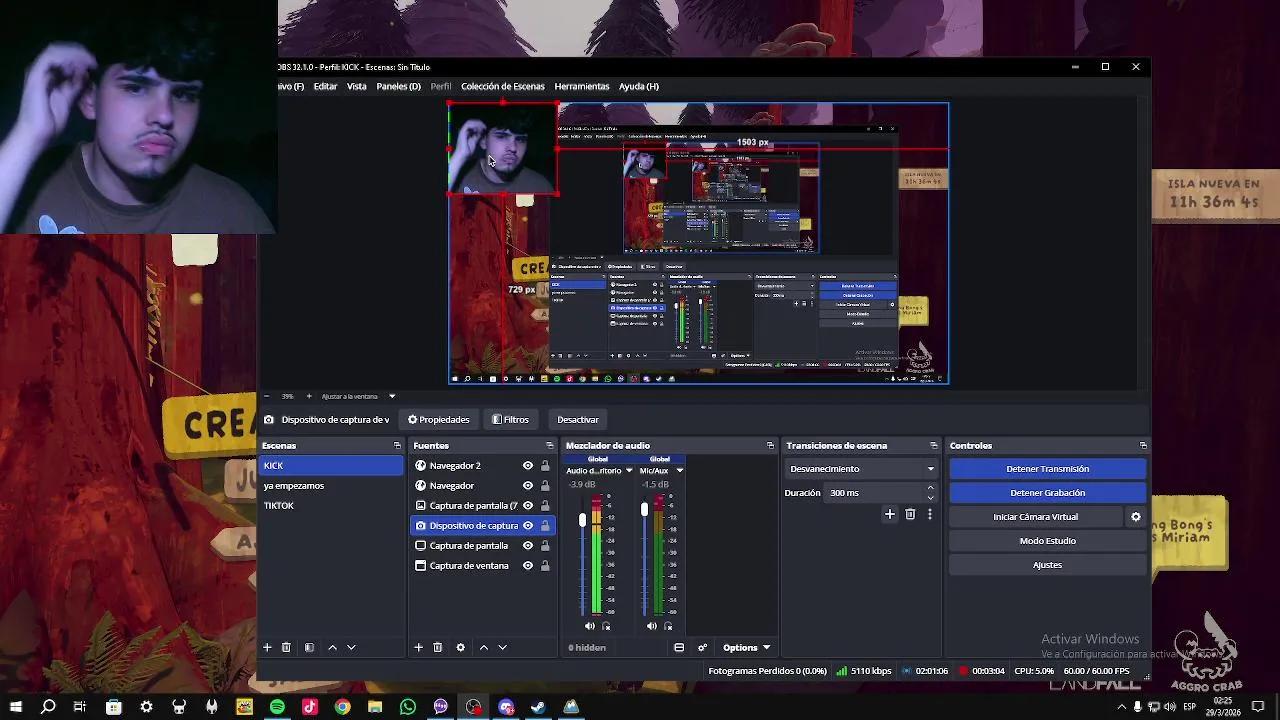Add a new source with the plus icon
Viewport: 1280px width, 720px height.
click(418, 647)
